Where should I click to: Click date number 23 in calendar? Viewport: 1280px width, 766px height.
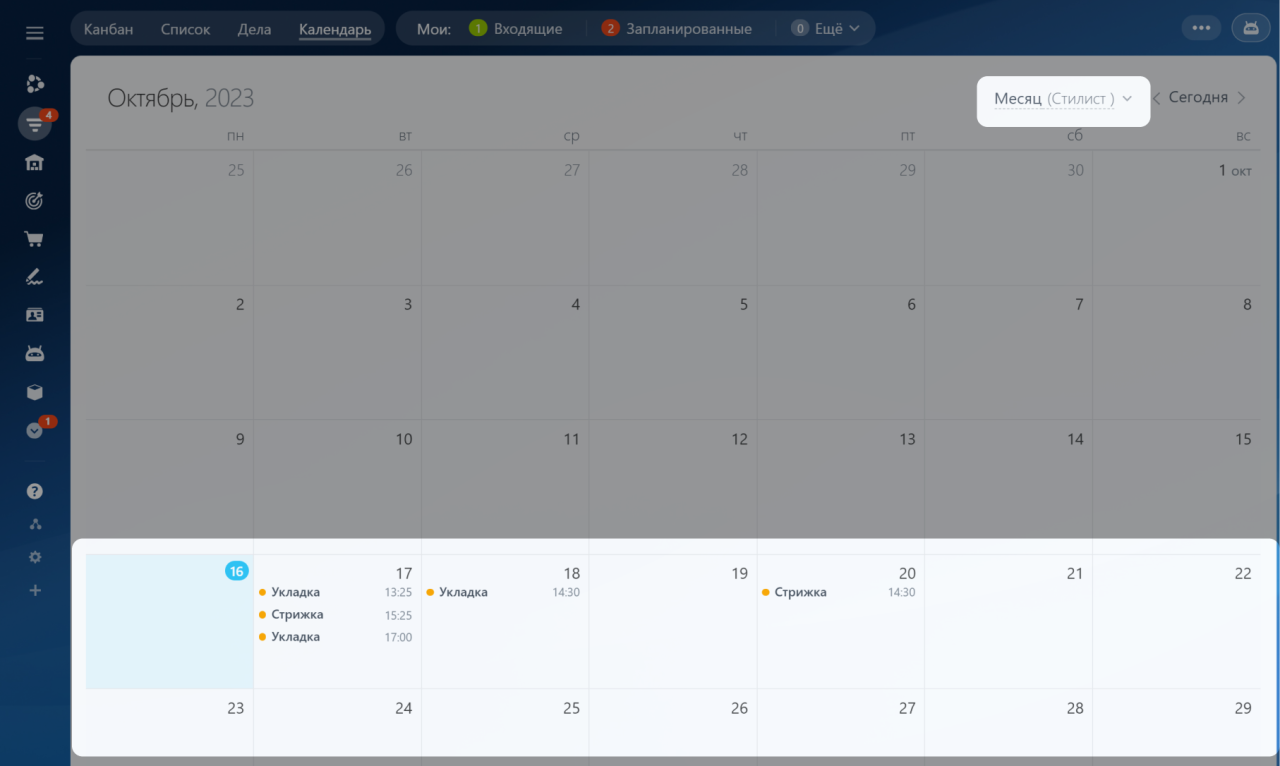(x=236, y=708)
